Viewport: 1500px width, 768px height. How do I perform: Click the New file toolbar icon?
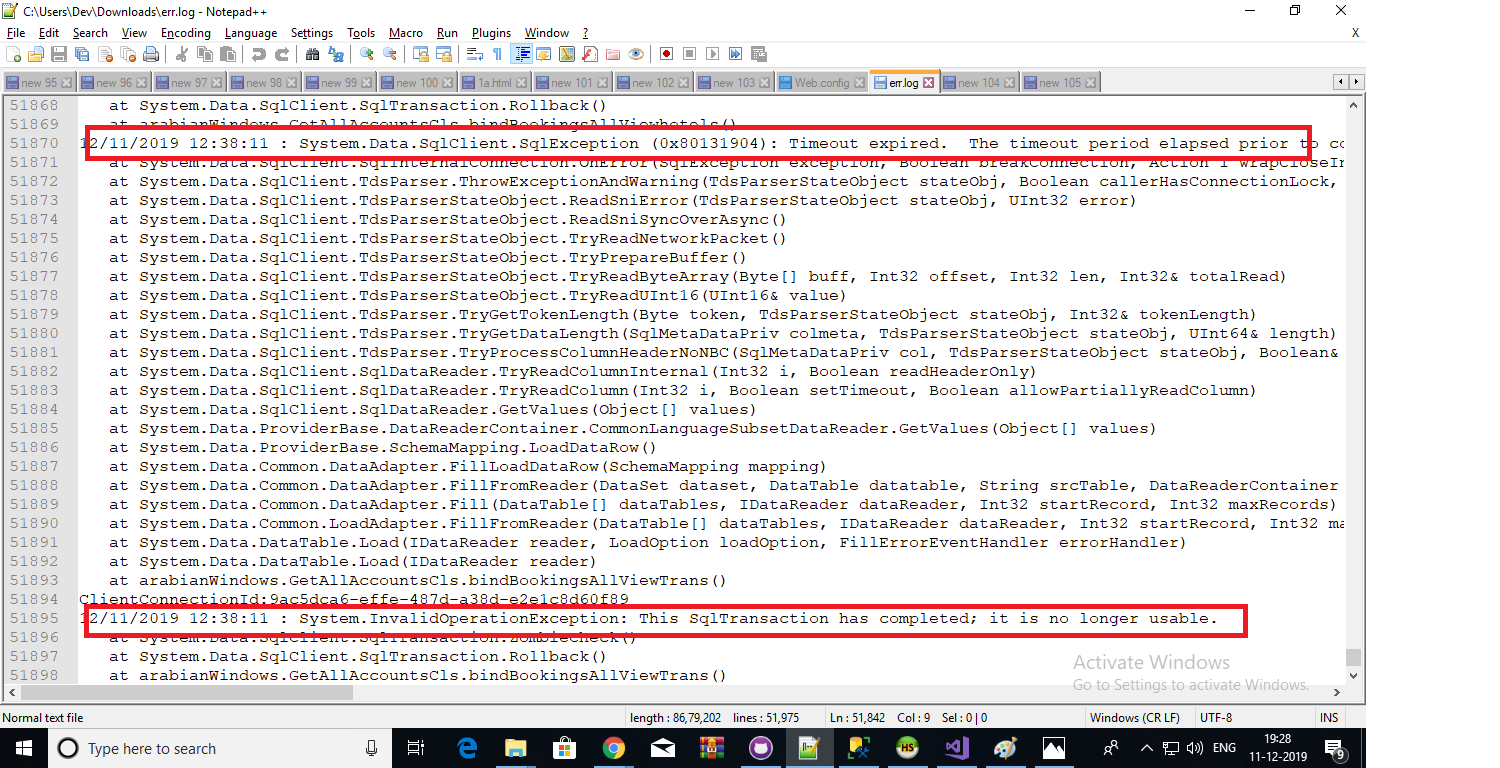(x=14, y=54)
